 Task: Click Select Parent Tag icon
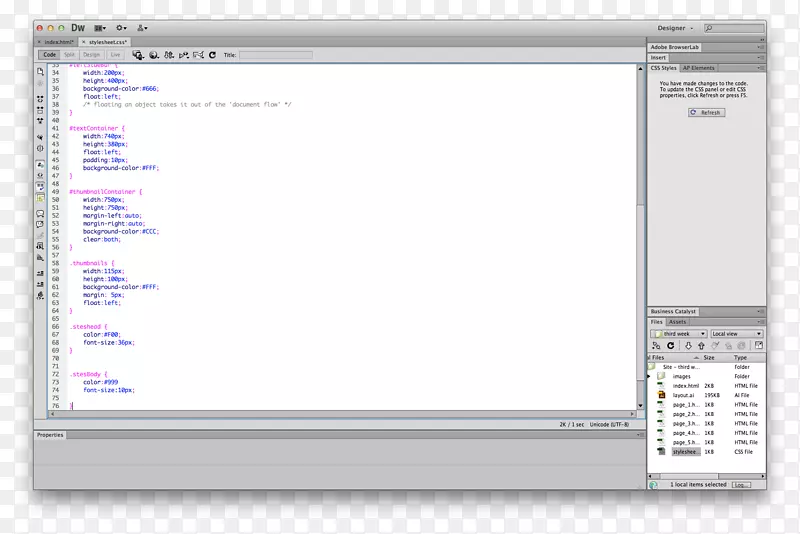coord(40,137)
